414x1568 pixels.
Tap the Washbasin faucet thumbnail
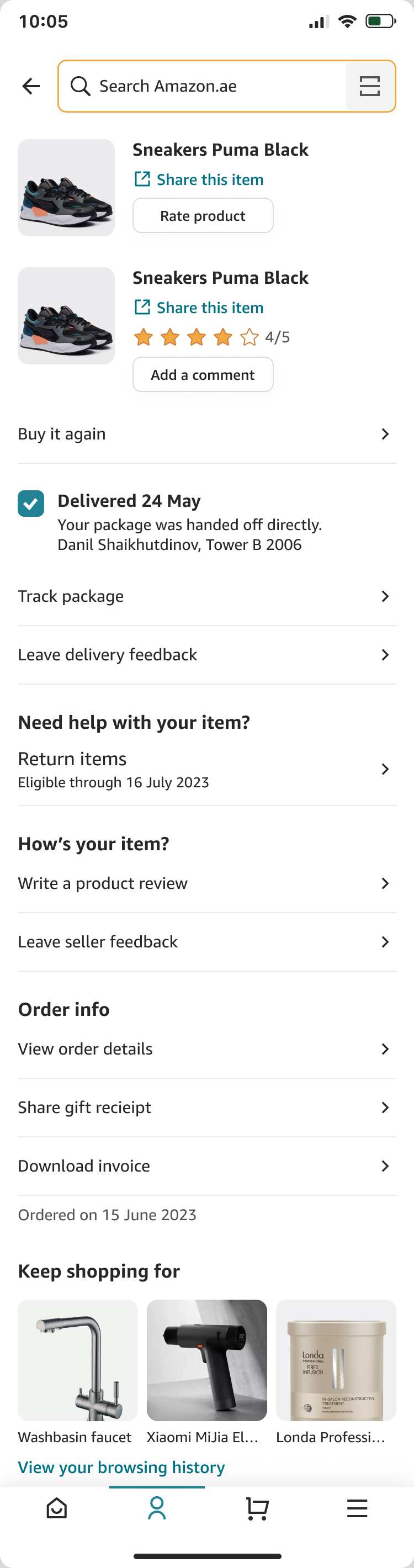(x=78, y=1360)
